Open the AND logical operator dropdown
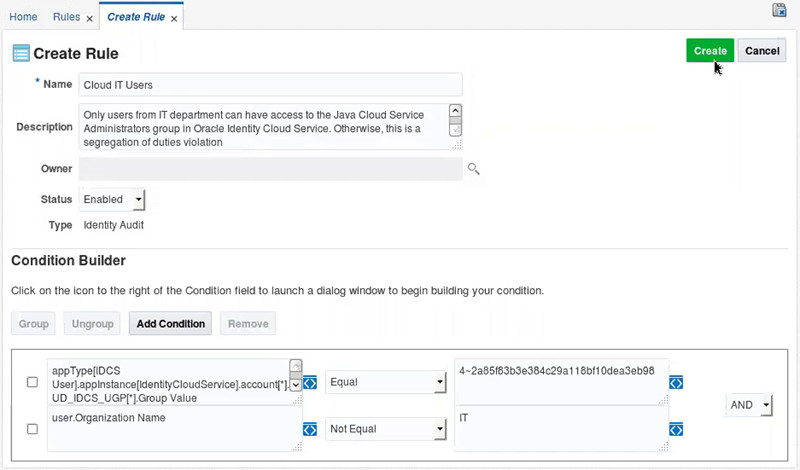 [x=750, y=405]
